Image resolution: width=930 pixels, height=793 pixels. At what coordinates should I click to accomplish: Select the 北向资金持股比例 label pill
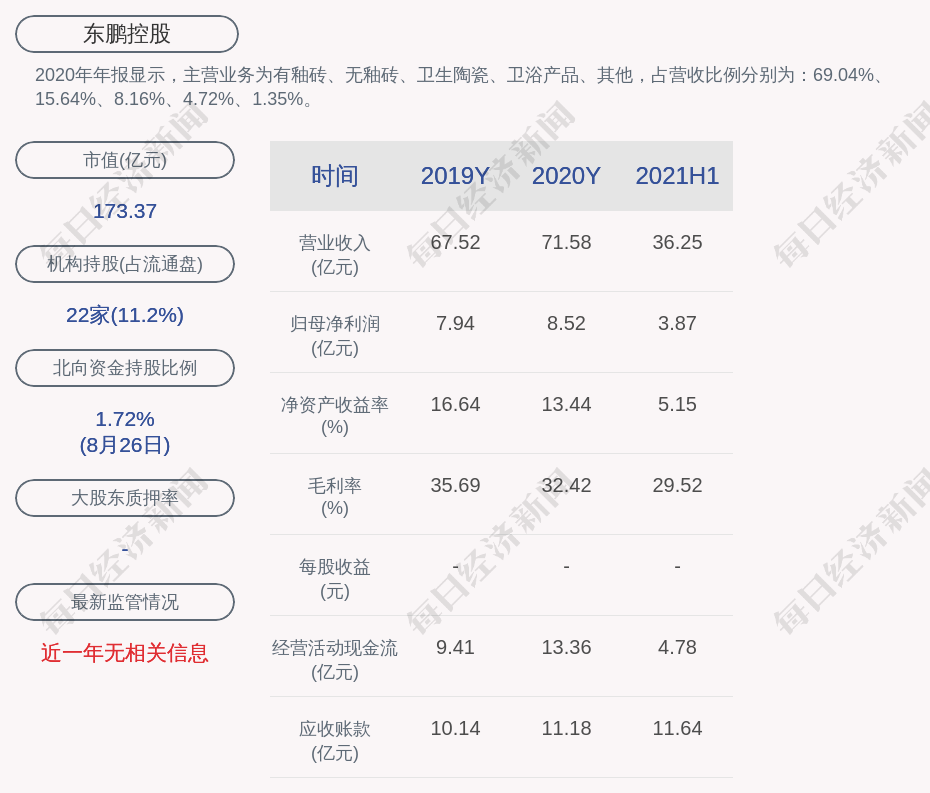(x=125, y=368)
